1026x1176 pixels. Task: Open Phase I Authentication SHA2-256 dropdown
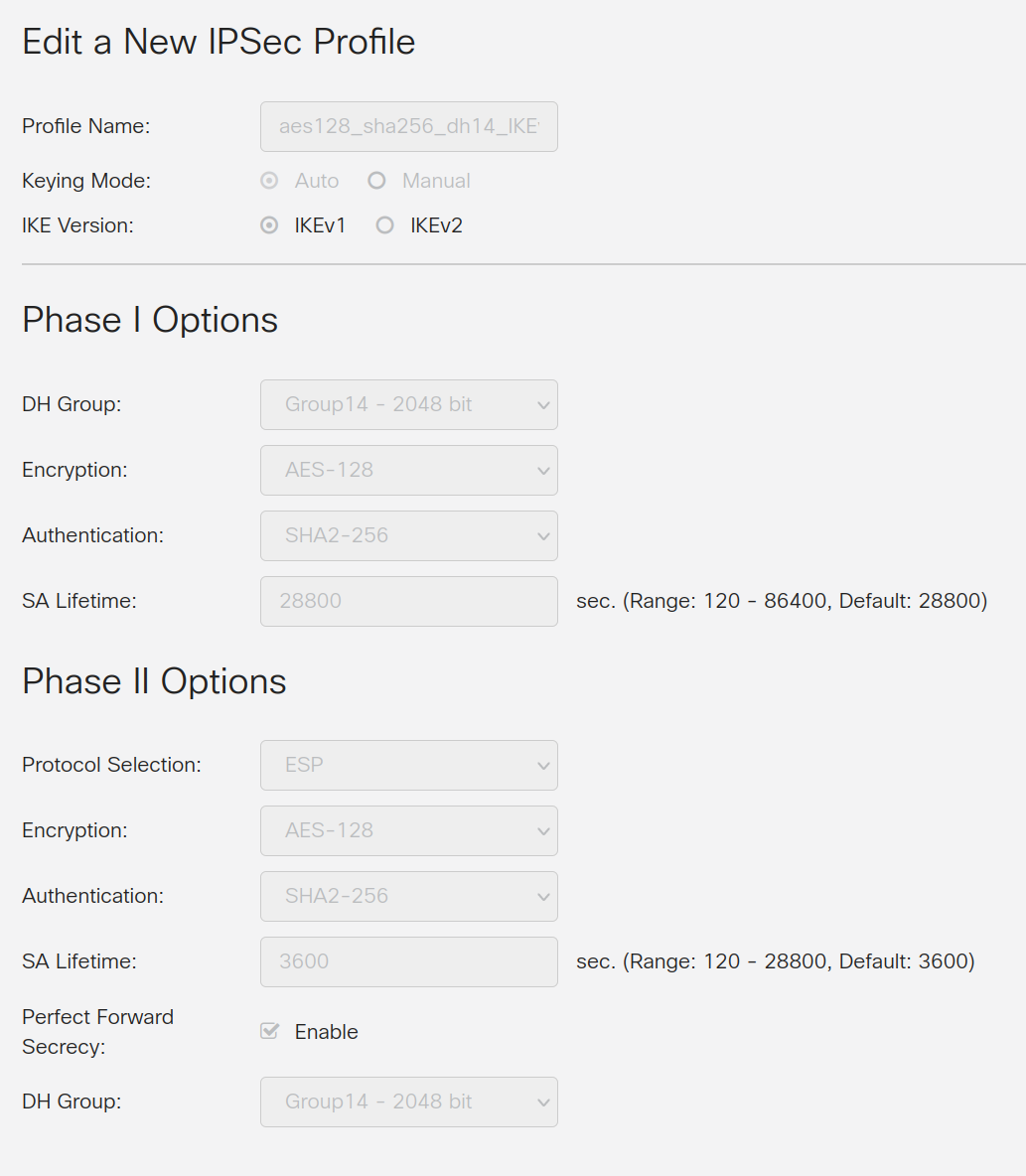point(408,535)
